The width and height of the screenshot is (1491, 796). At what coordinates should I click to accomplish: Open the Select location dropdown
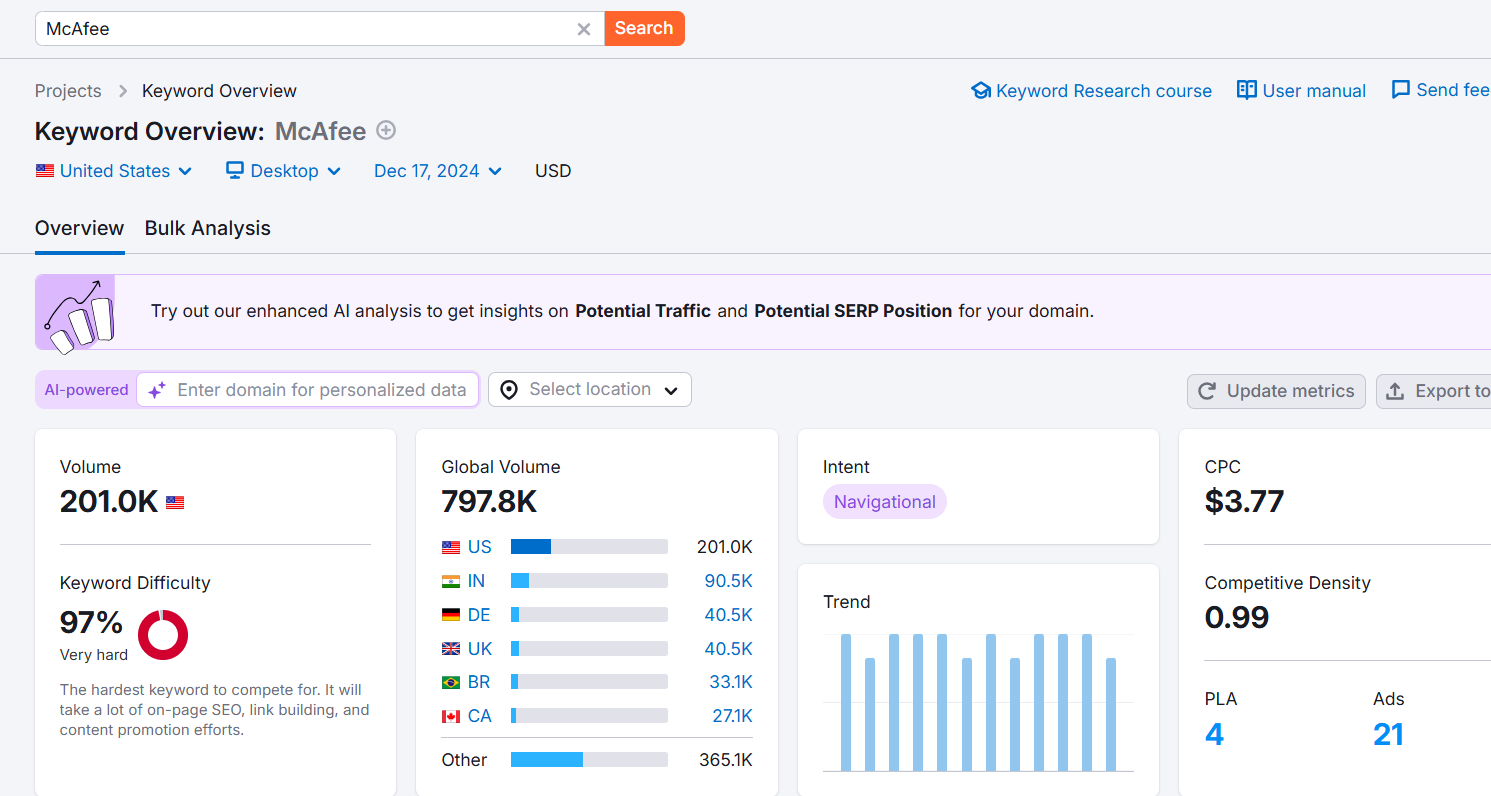[590, 390]
